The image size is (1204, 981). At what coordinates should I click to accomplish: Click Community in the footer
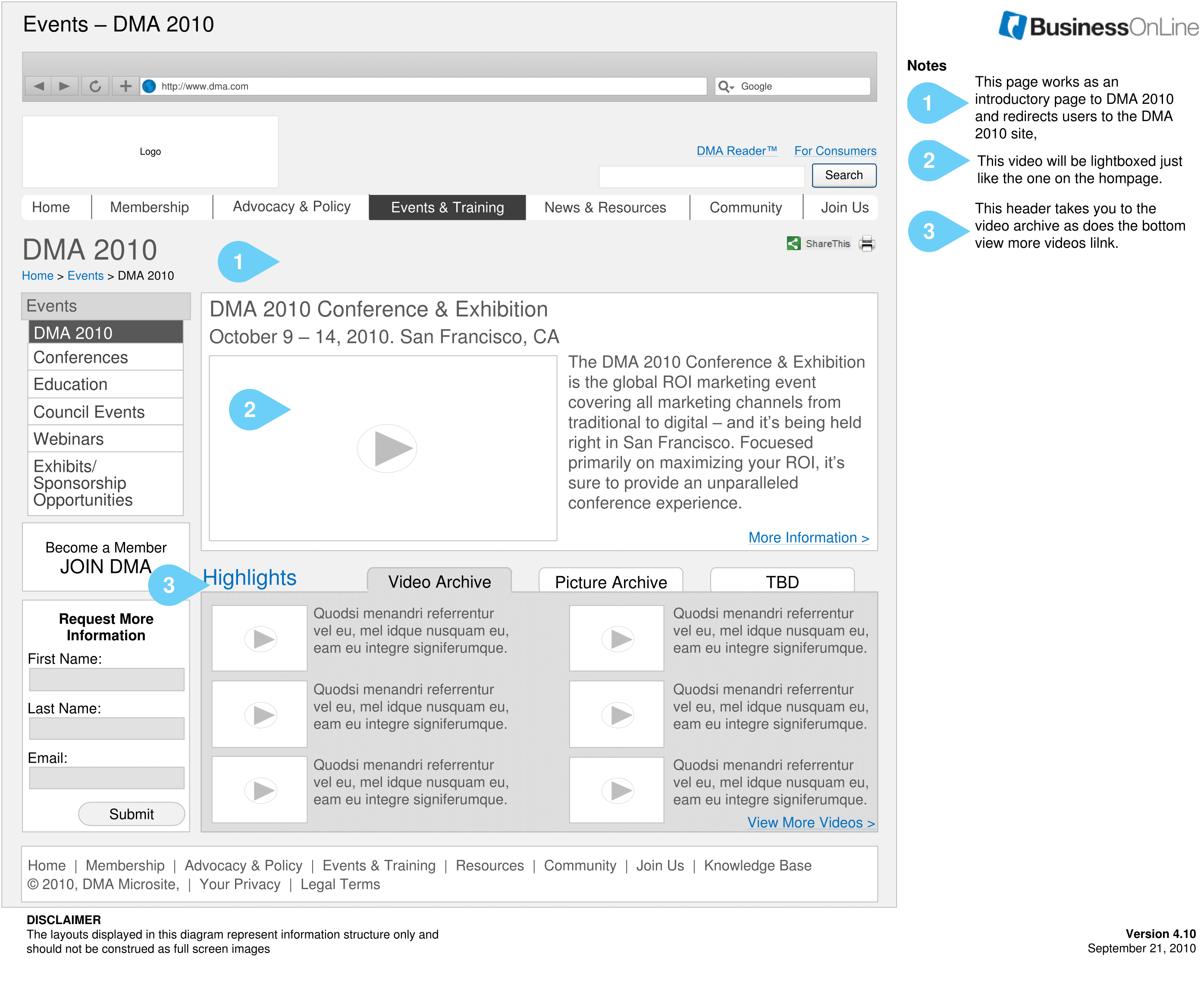pyautogui.click(x=580, y=865)
